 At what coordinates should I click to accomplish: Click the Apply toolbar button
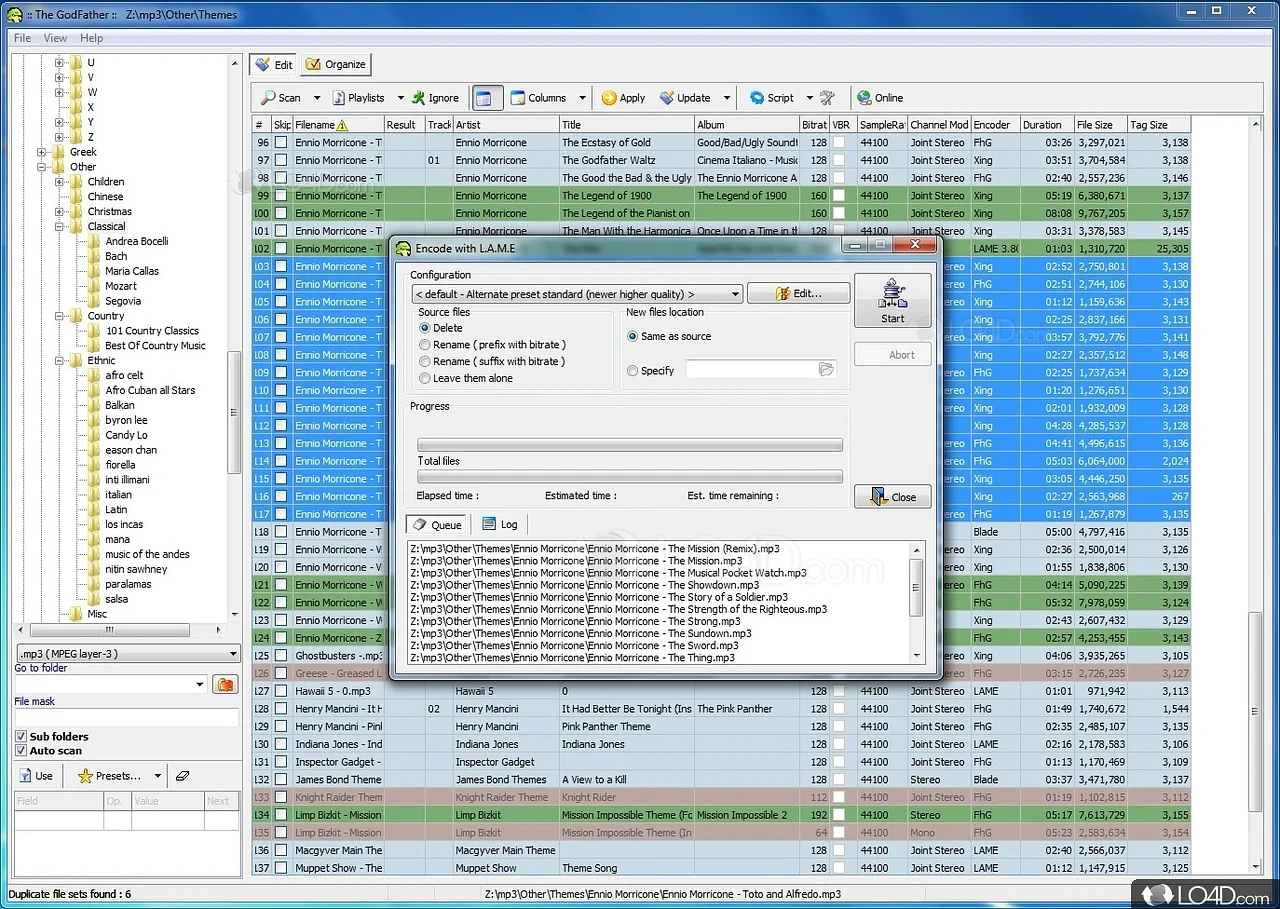tap(623, 98)
